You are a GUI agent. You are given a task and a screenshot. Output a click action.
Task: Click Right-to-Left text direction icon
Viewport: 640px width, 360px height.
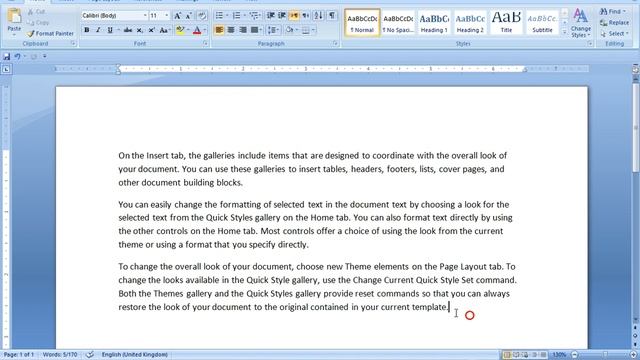click(x=305, y=16)
